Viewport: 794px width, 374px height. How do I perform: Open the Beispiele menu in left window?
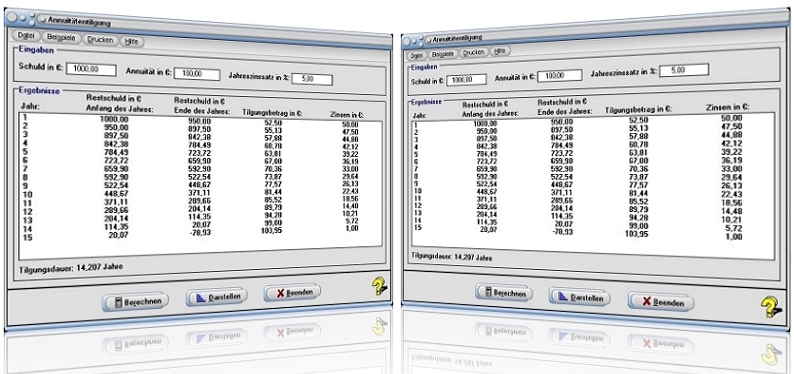coord(61,37)
